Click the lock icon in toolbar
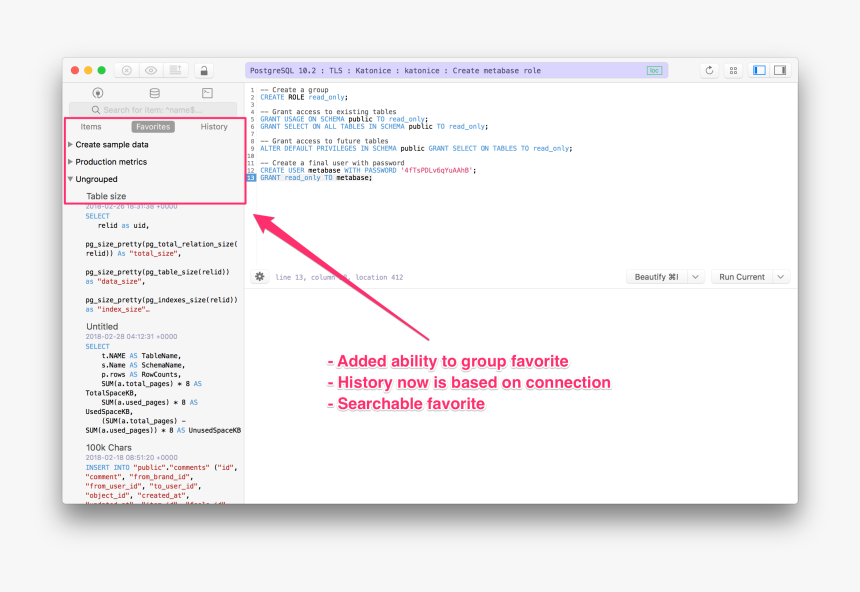The height and width of the screenshot is (592, 860). click(x=204, y=71)
